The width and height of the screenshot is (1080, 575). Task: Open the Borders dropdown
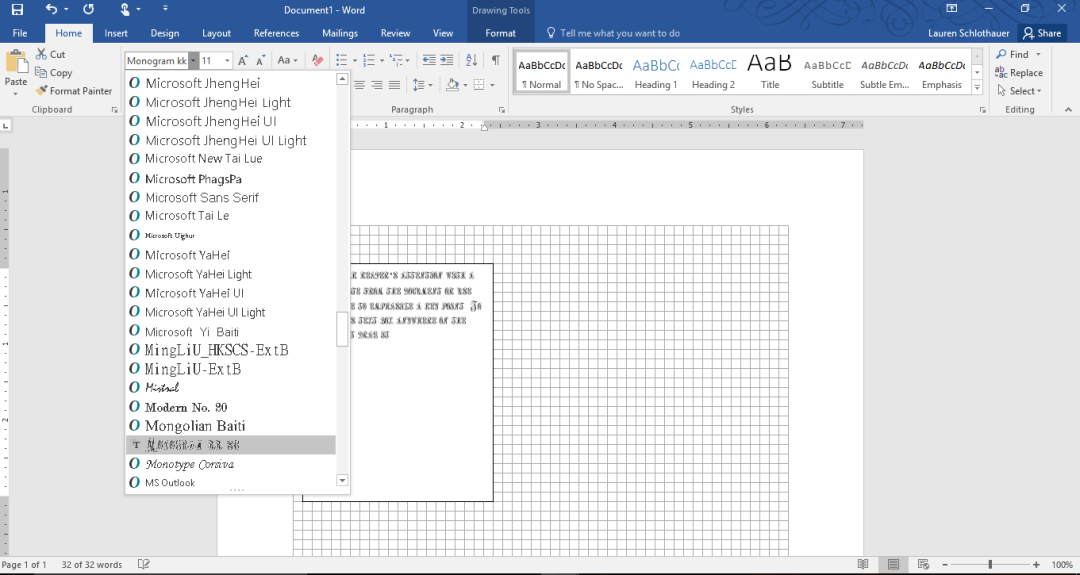(492, 85)
